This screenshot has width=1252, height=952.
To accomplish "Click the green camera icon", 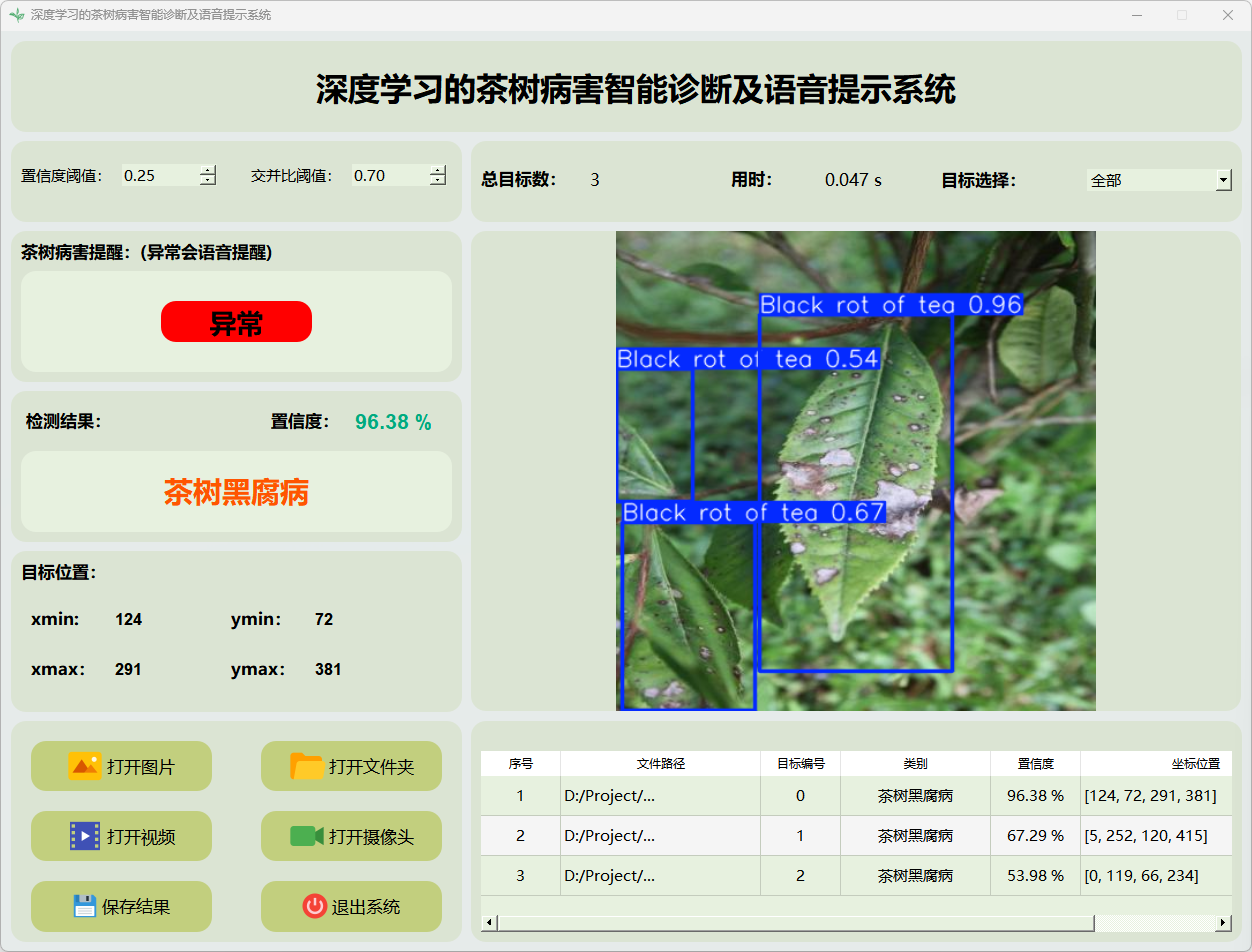I will (306, 836).
